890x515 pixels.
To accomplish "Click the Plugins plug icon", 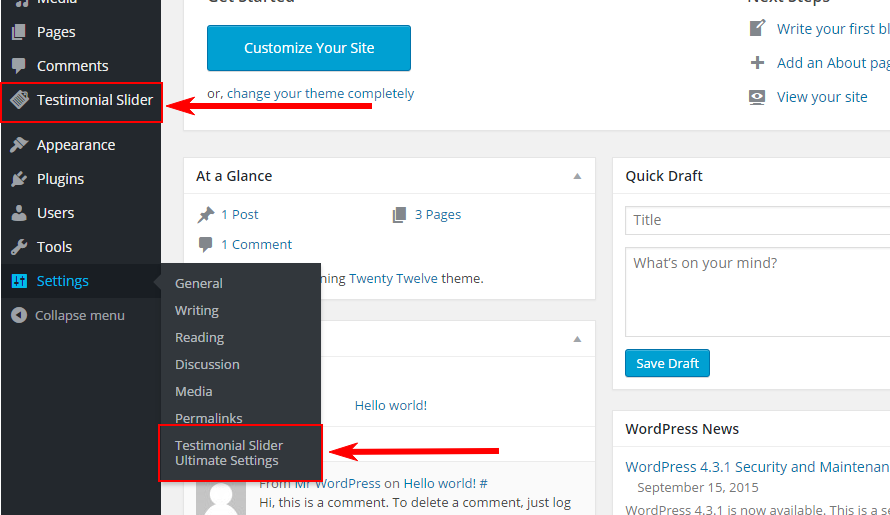I will [19, 179].
